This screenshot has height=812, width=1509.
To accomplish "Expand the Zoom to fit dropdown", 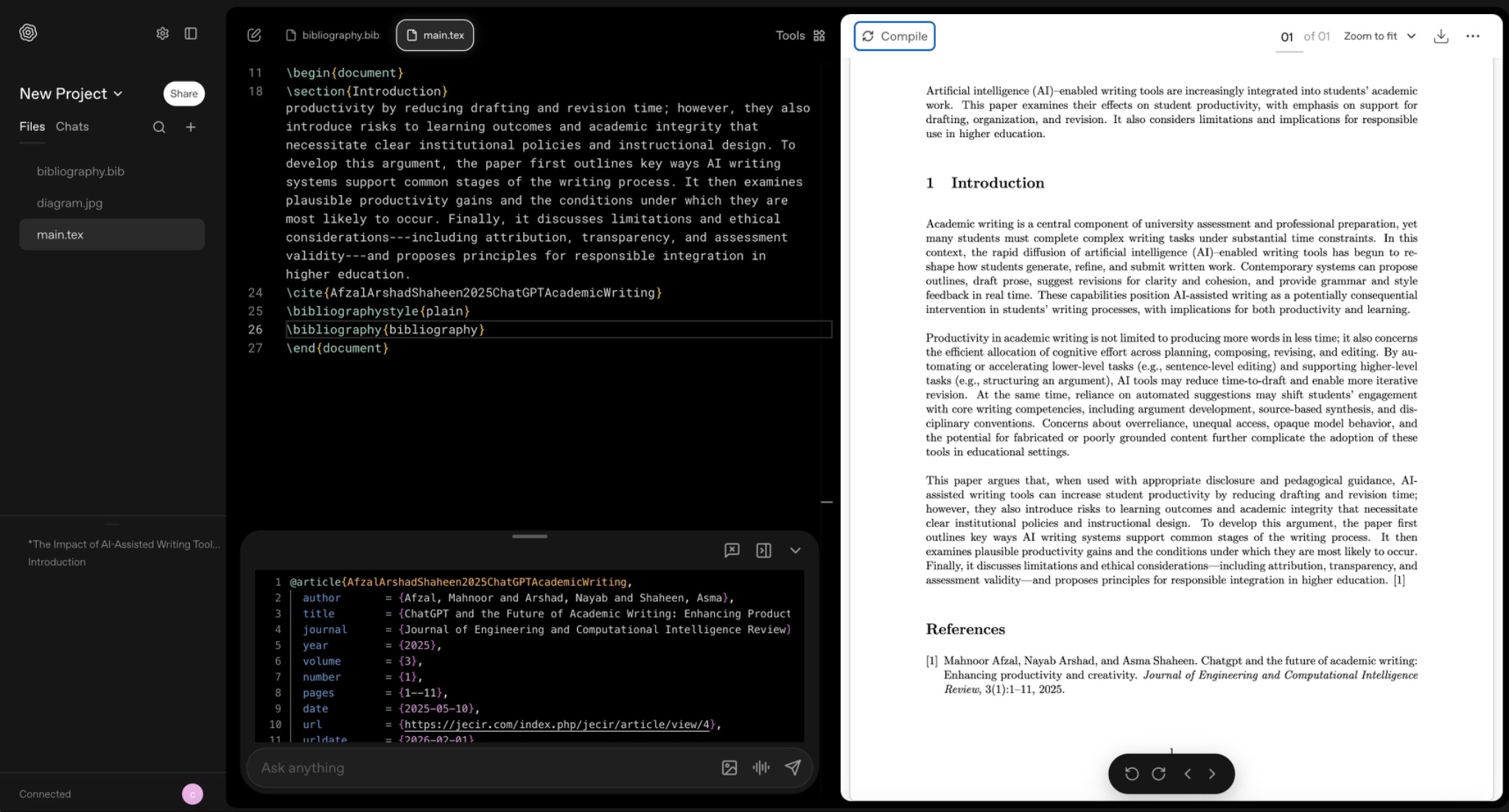I will (1379, 36).
